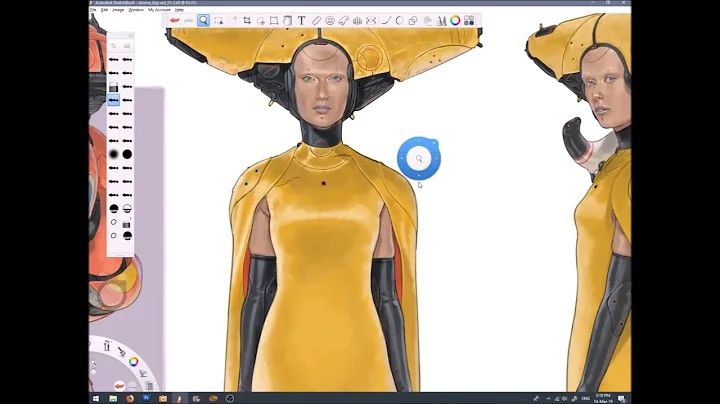Open the Brush Palette icon in the toolbar
The width and height of the screenshot is (720, 404).
[441, 21]
